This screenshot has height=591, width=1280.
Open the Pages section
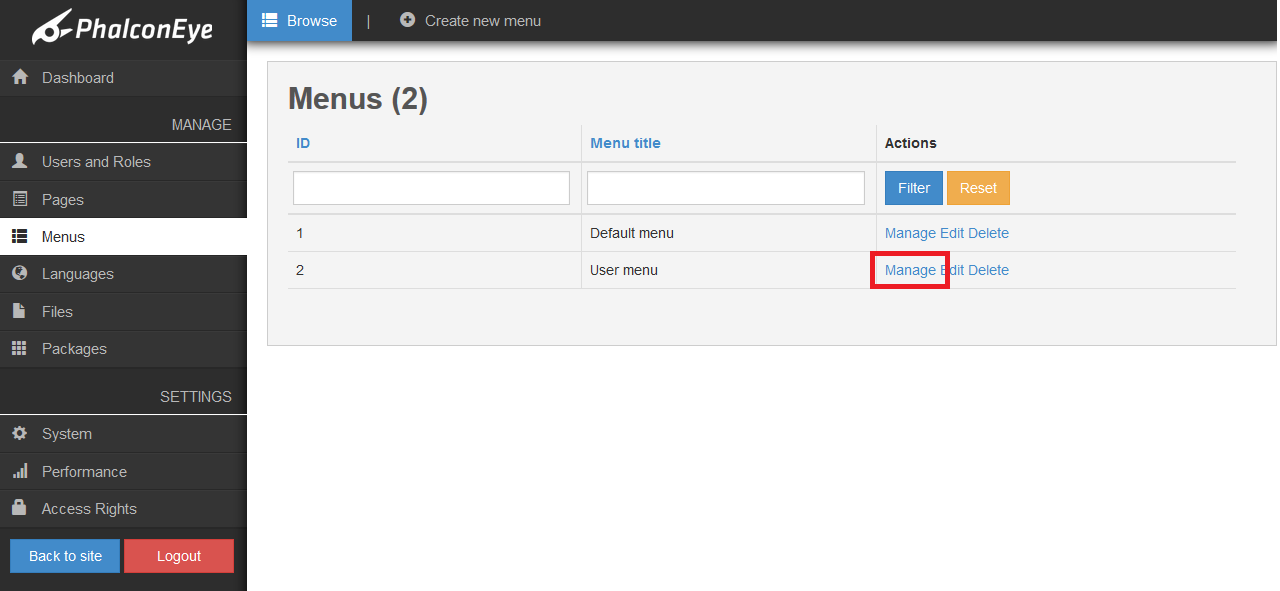tap(123, 200)
